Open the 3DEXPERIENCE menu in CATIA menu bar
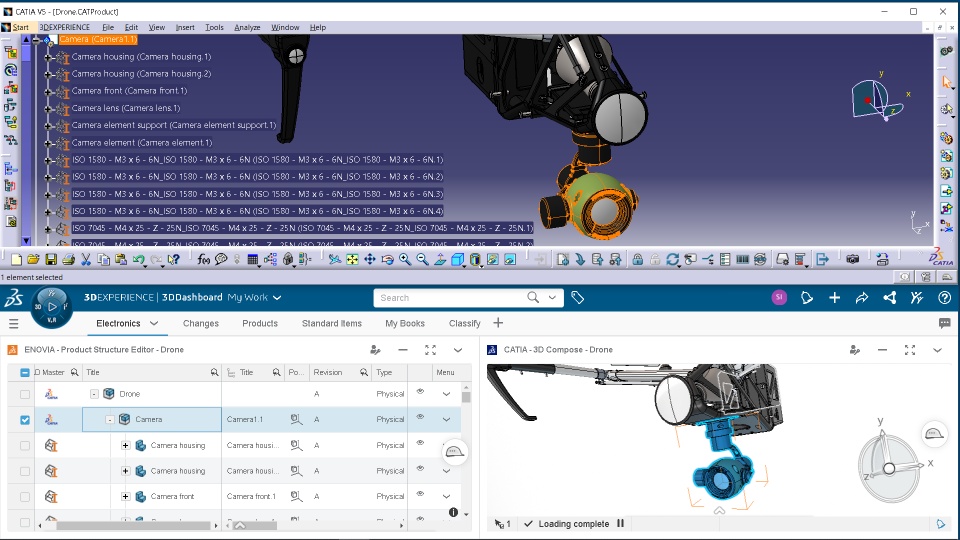Image resolution: width=960 pixels, height=540 pixels. (x=64, y=28)
